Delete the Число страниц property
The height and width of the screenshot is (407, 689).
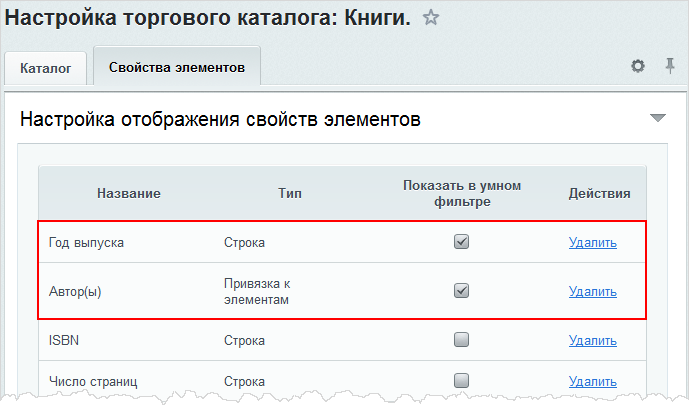[593, 381]
